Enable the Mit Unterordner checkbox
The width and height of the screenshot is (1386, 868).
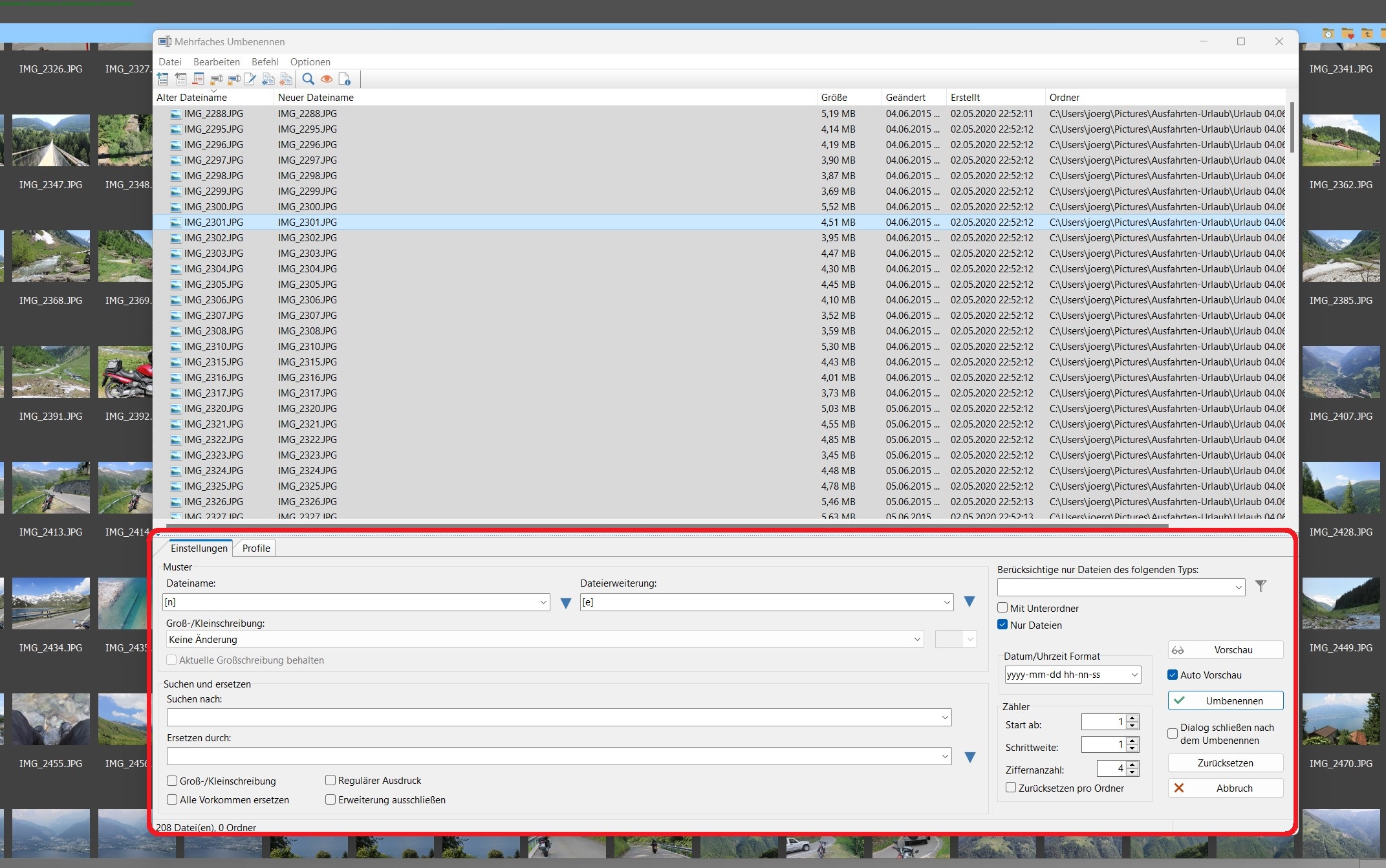(x=1002, y=608)
